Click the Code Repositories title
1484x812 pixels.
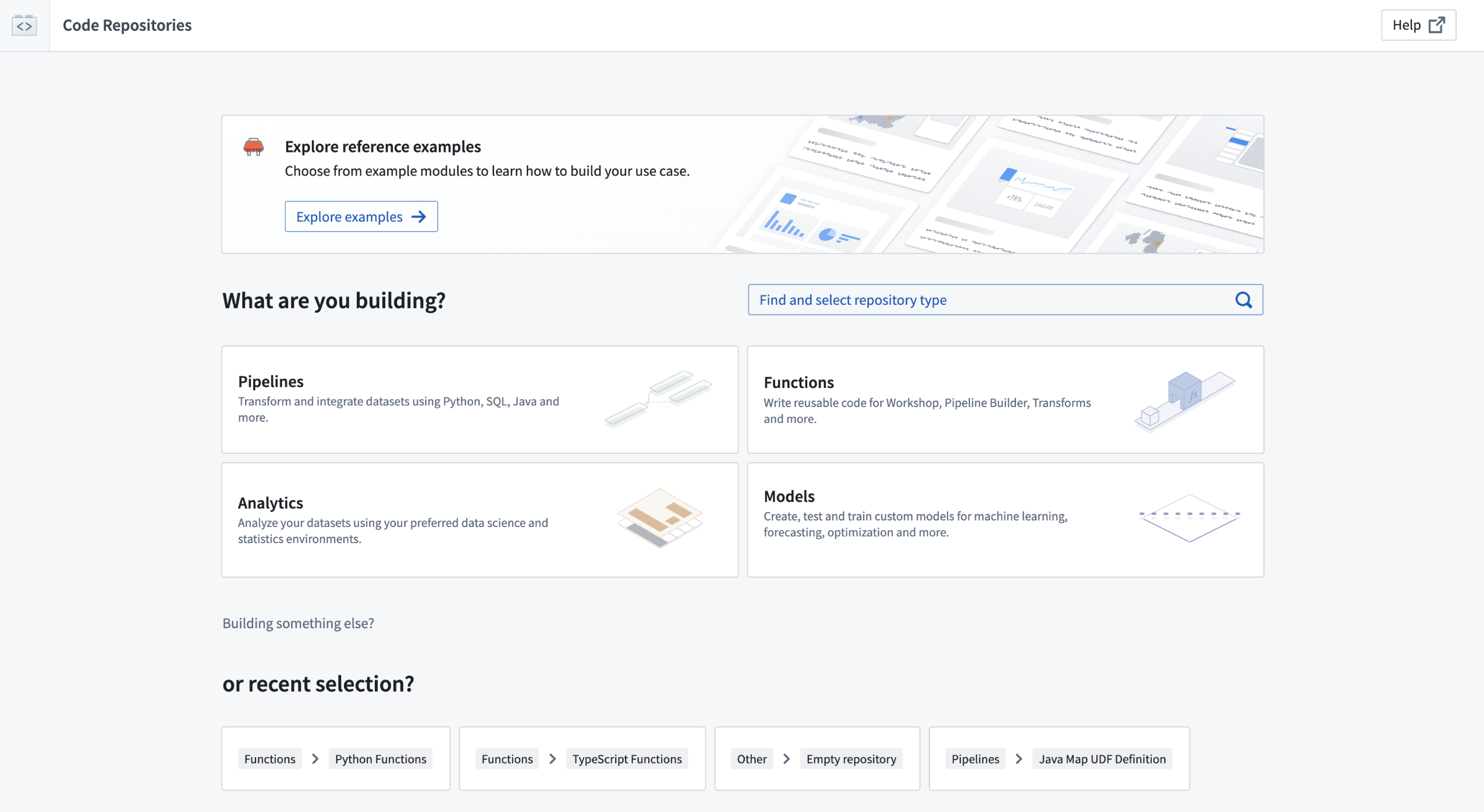(x=127, y=25)
